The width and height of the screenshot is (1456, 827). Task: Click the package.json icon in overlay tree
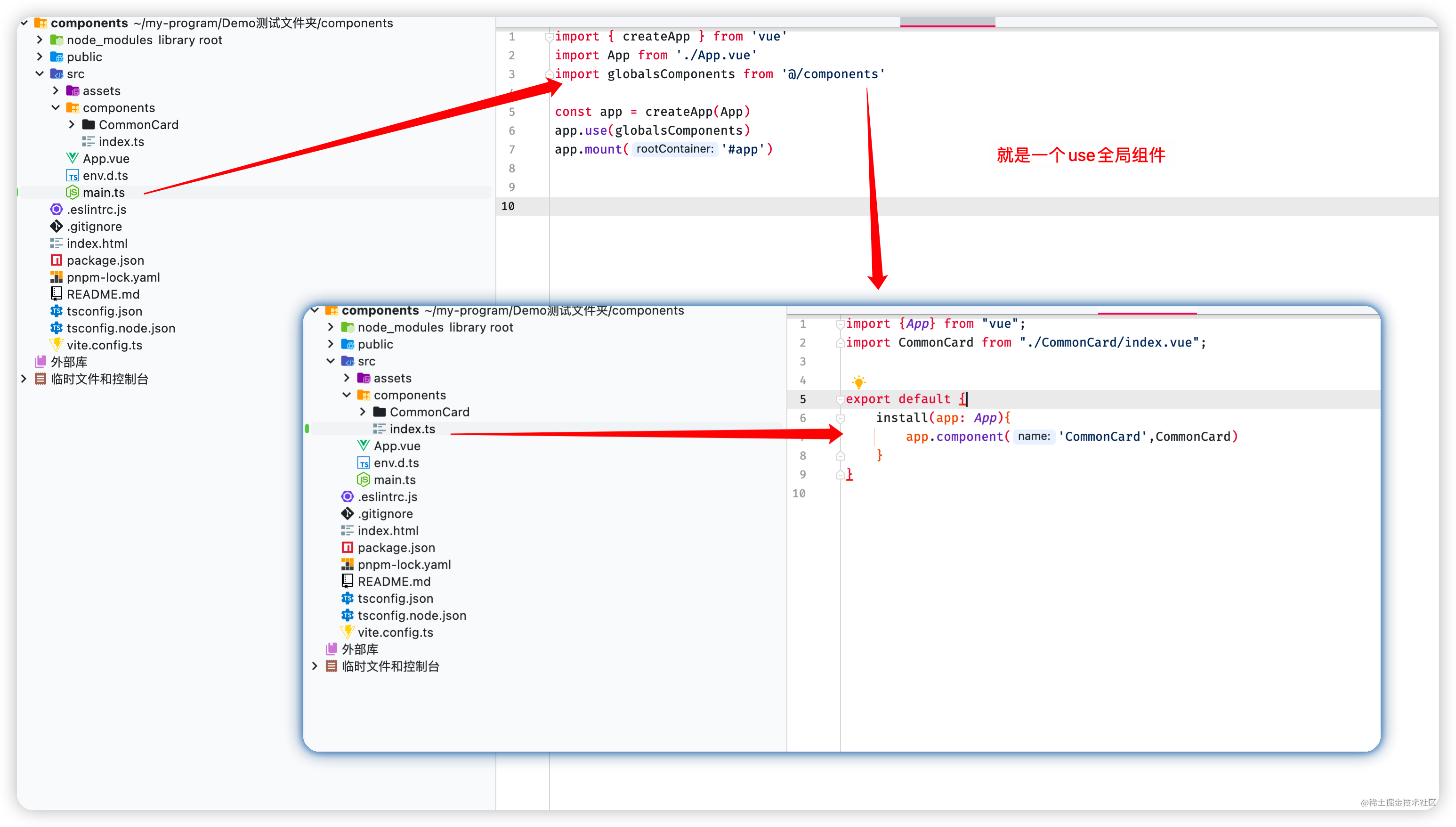[348, 548]
